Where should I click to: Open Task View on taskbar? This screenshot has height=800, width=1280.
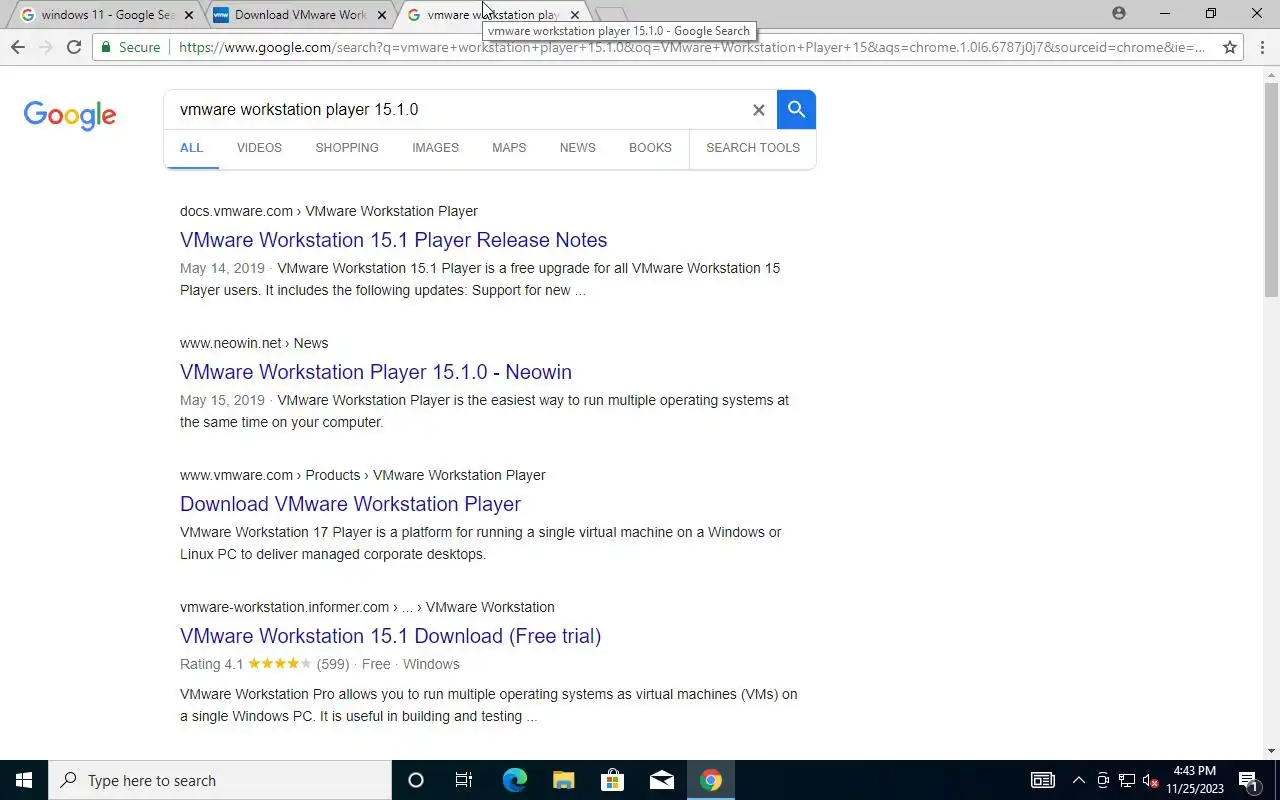[x=464, y=780]
